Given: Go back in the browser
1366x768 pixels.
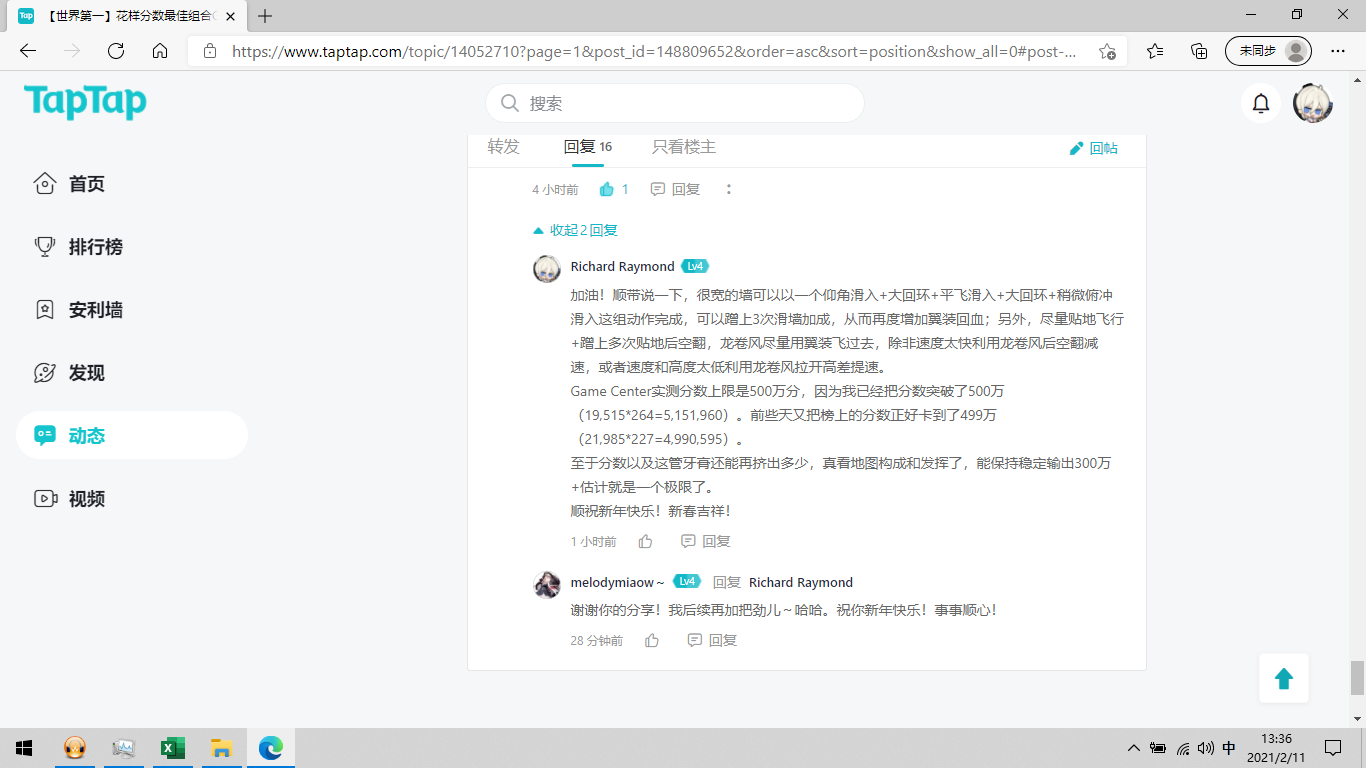Looking at the screenshot, I should [28, 51].
